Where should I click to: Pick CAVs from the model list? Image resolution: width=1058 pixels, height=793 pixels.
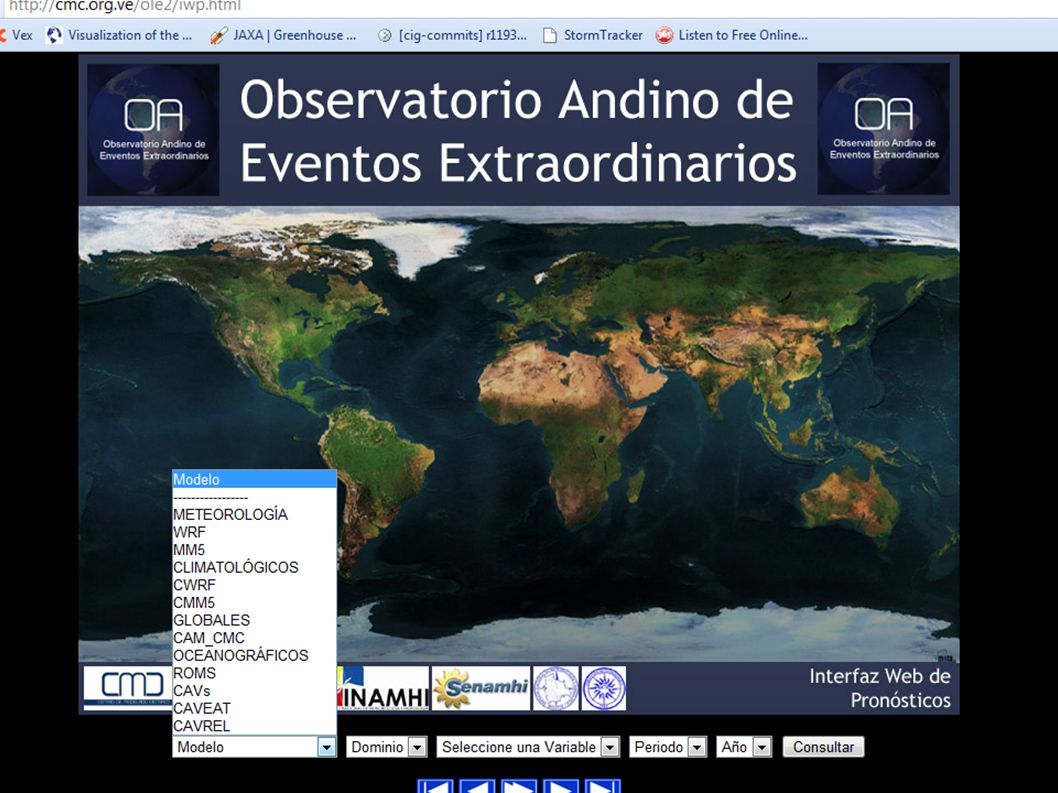point(254,690)
